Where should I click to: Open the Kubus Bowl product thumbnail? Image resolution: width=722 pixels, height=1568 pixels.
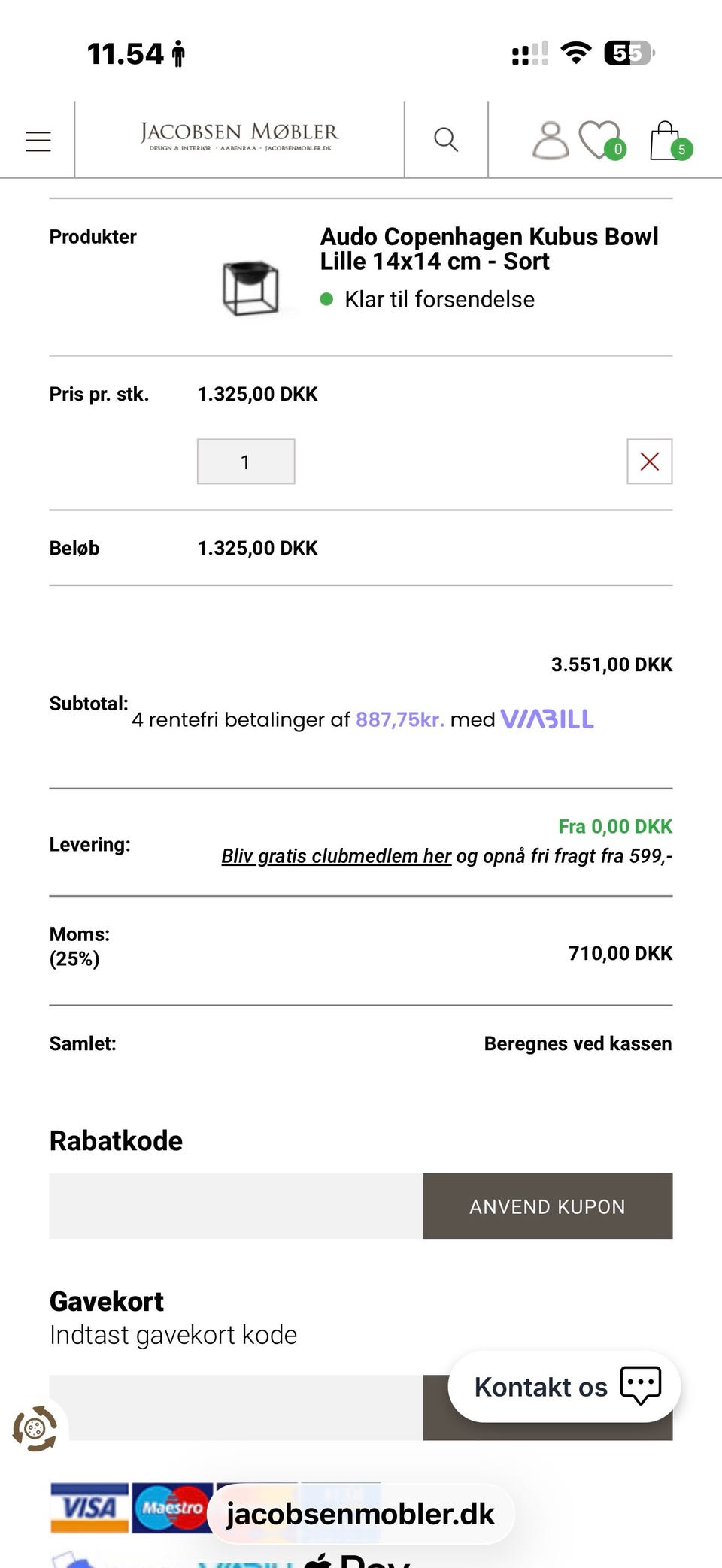click(250, 287)
